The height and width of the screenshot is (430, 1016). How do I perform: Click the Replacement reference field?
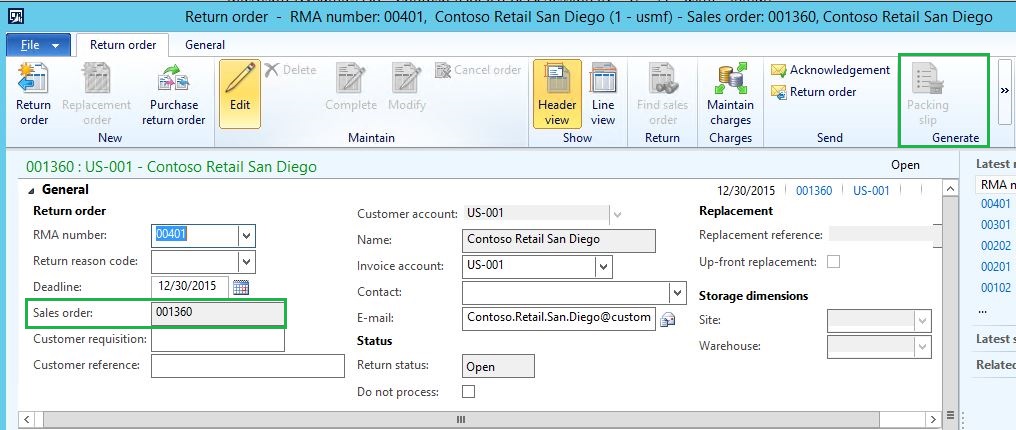tap(885, 235)
